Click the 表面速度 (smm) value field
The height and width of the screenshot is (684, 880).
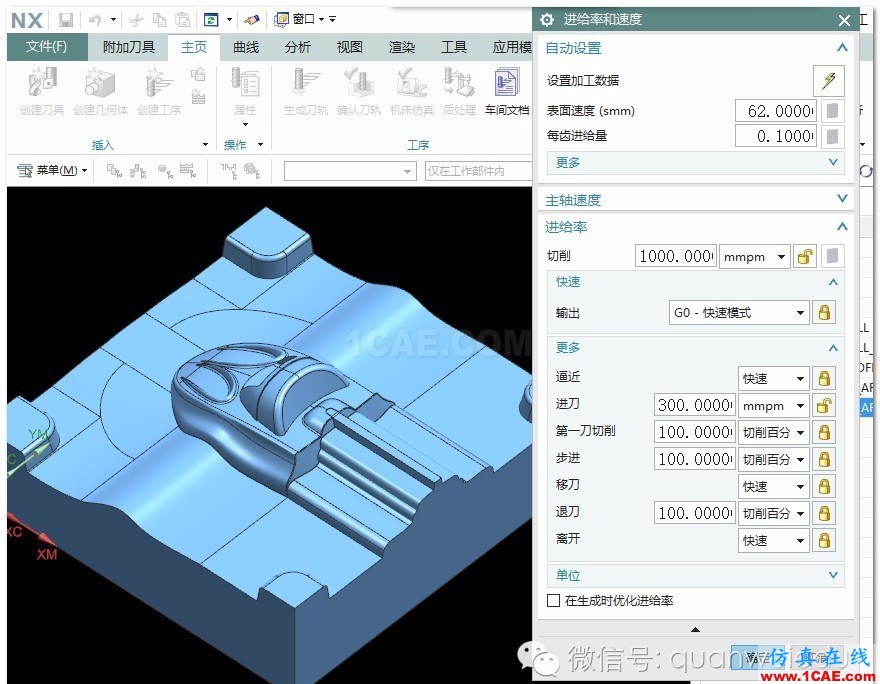[776, 111]
